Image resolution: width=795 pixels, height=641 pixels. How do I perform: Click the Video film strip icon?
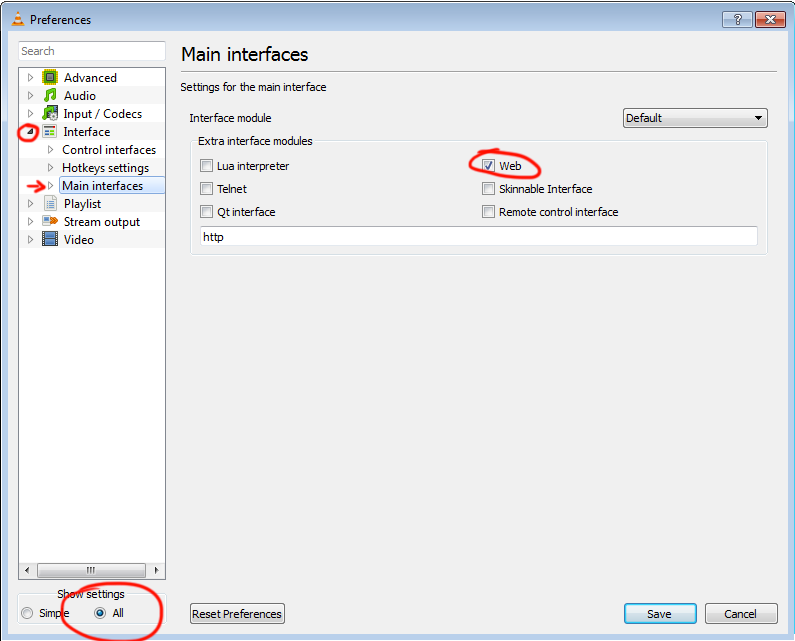click(50, 239)
